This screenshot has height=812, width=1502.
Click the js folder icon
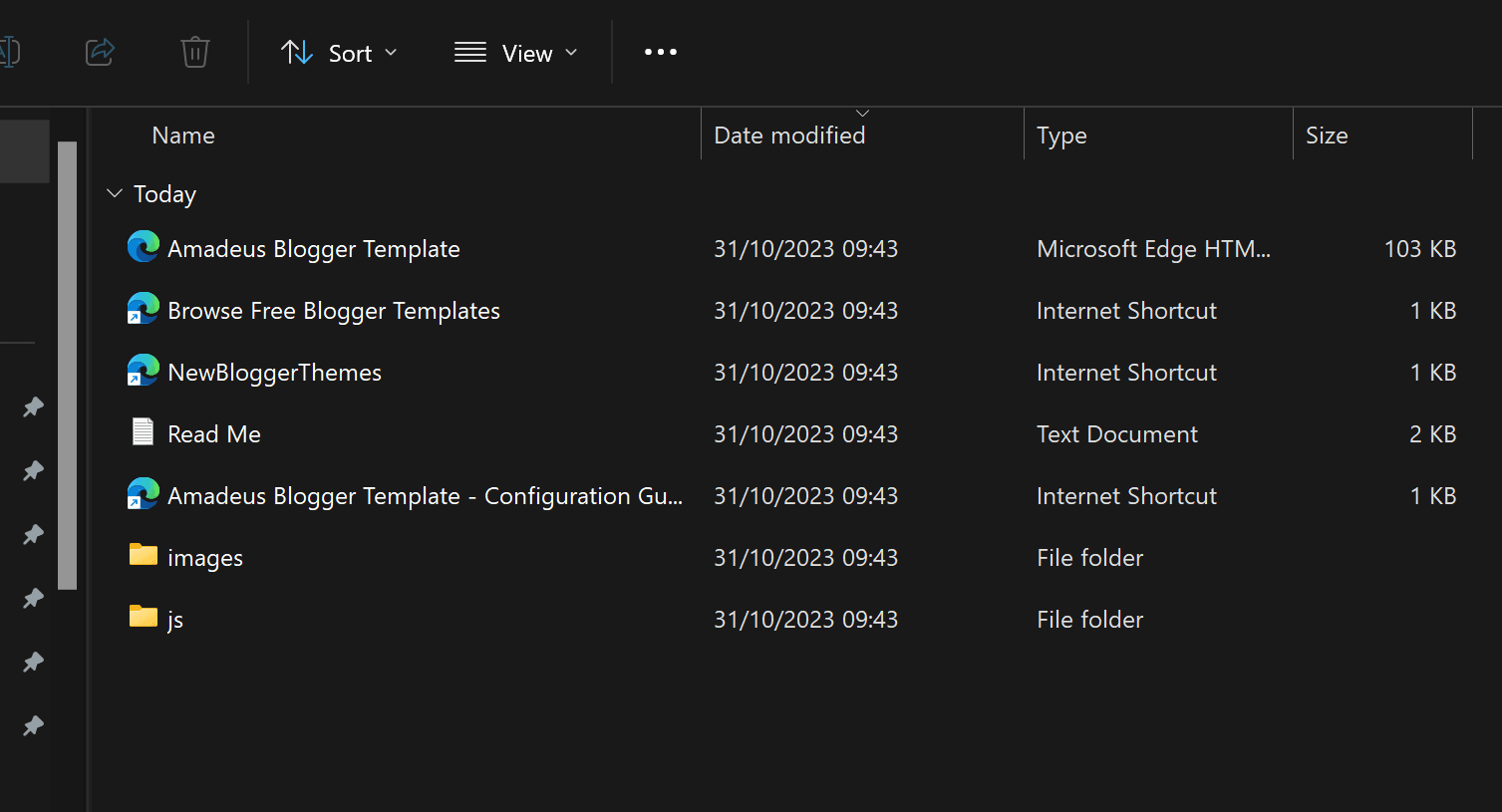[x=144, y=617]
